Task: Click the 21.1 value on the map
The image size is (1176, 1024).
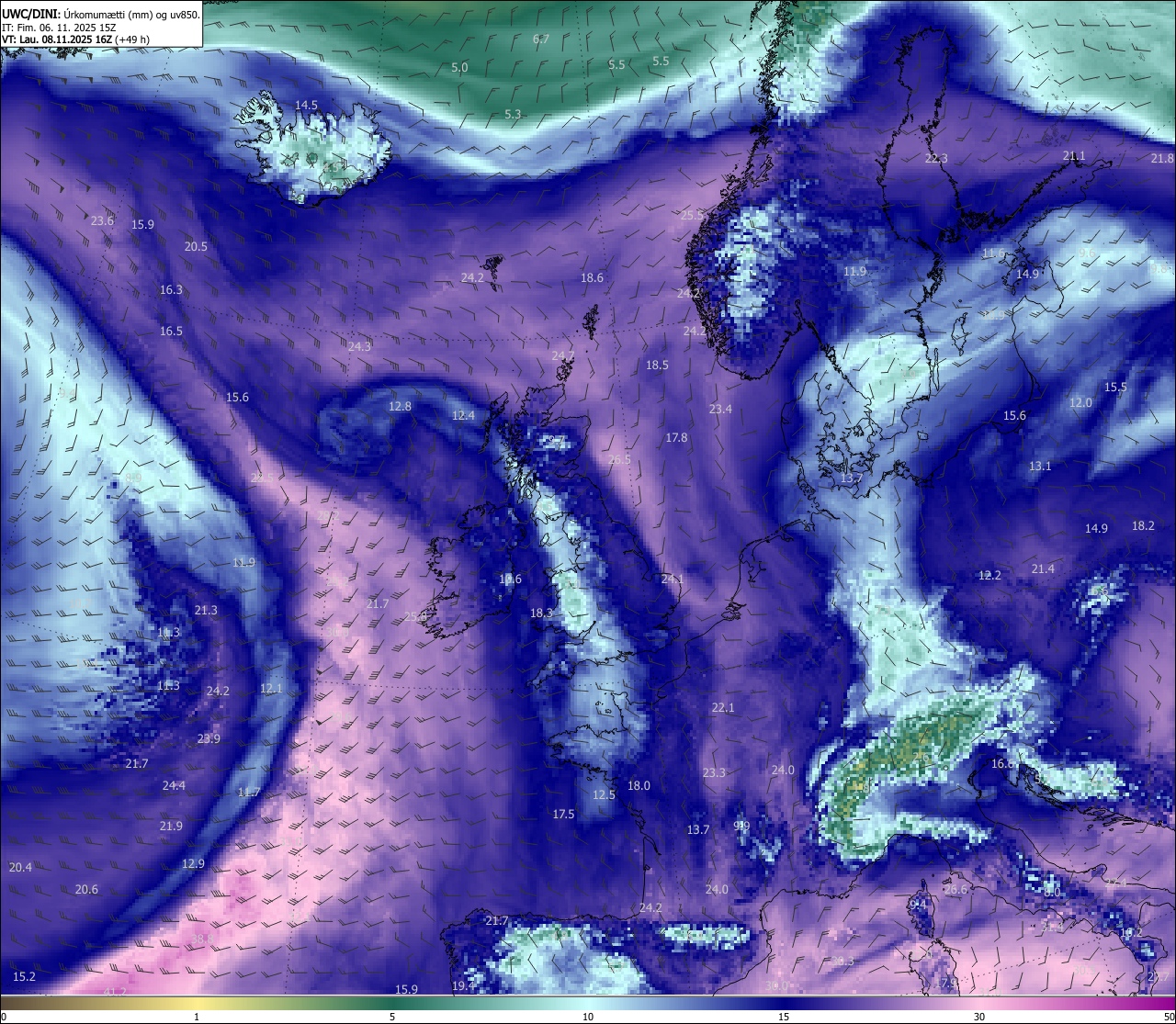Action: pyautogui.click(x=1073, y=156)
